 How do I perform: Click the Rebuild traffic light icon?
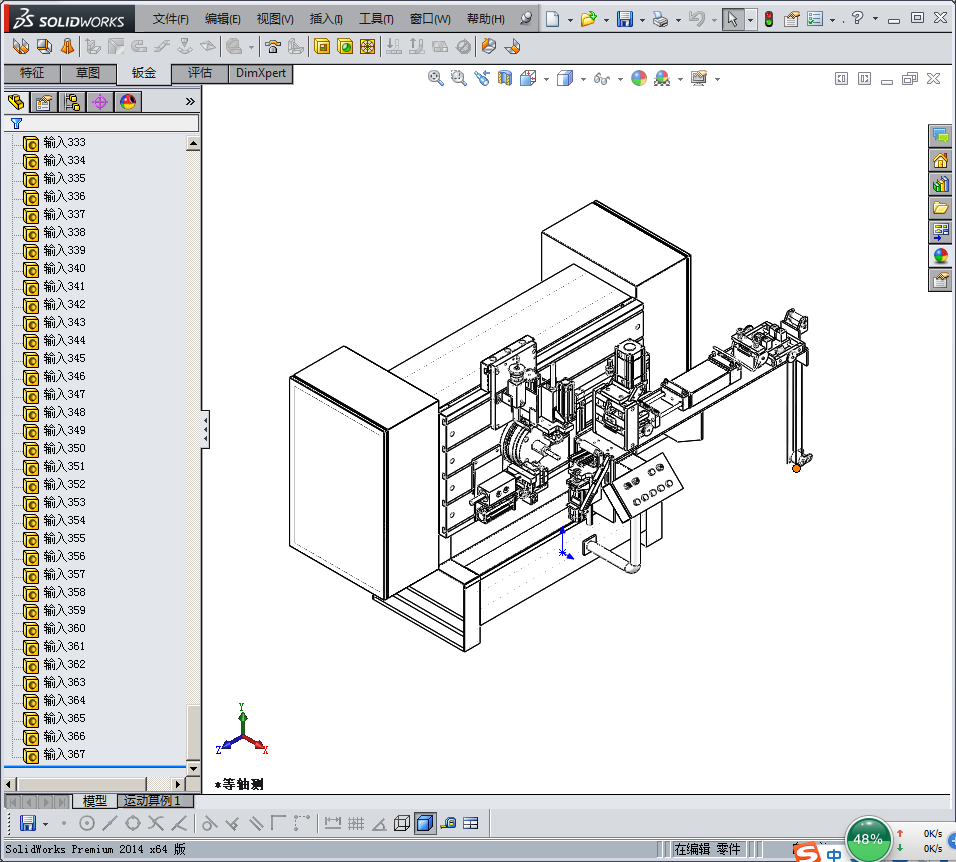click(x=769, y=19)
